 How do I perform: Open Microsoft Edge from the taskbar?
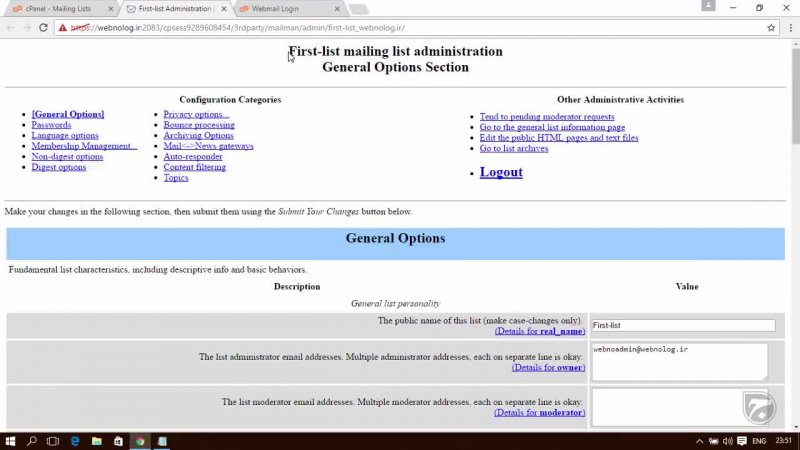click(x=75, y=440)
